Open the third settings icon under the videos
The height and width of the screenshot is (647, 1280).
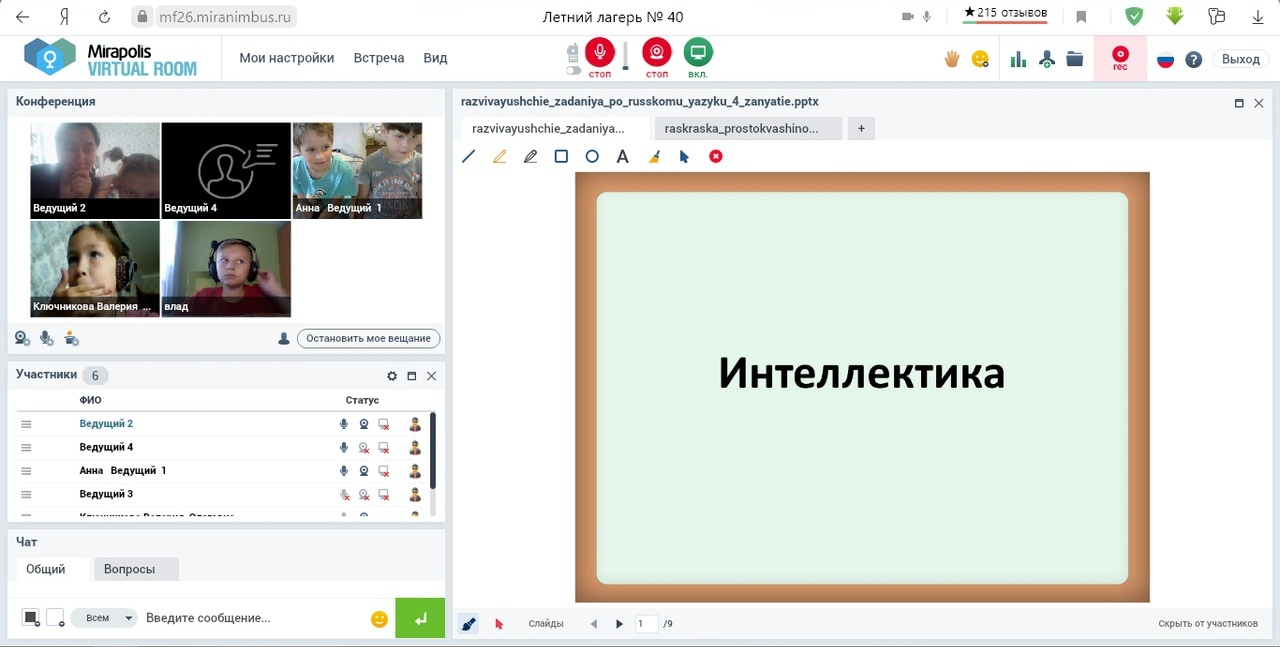click(x=71, y=338)
